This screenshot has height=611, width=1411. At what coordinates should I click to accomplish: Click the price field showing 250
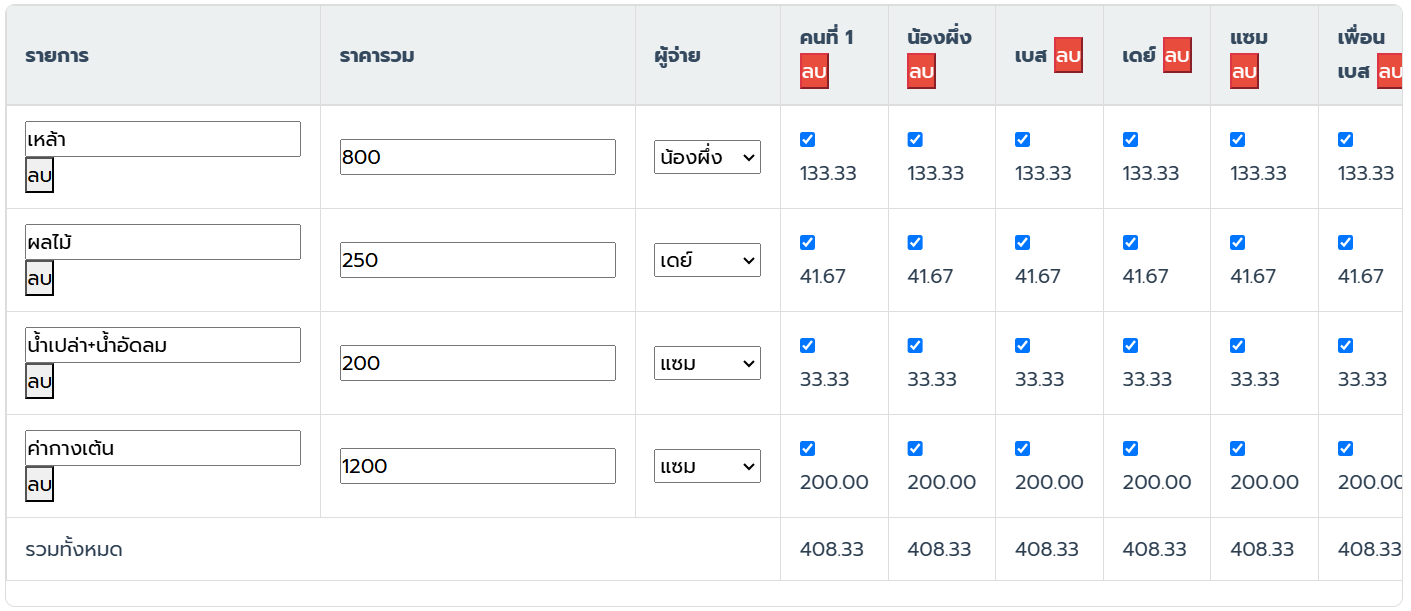[x=477, y=260]
